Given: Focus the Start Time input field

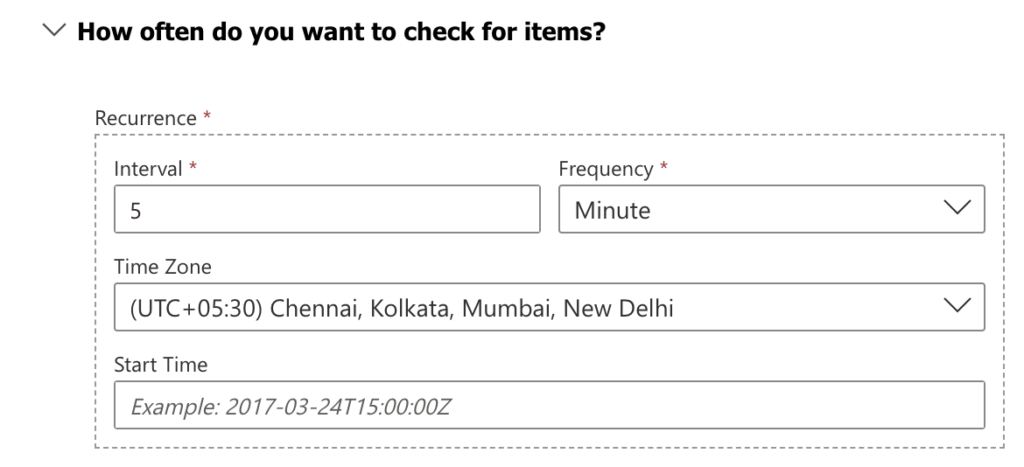Looking at the screenshot, I should [549, 405].
